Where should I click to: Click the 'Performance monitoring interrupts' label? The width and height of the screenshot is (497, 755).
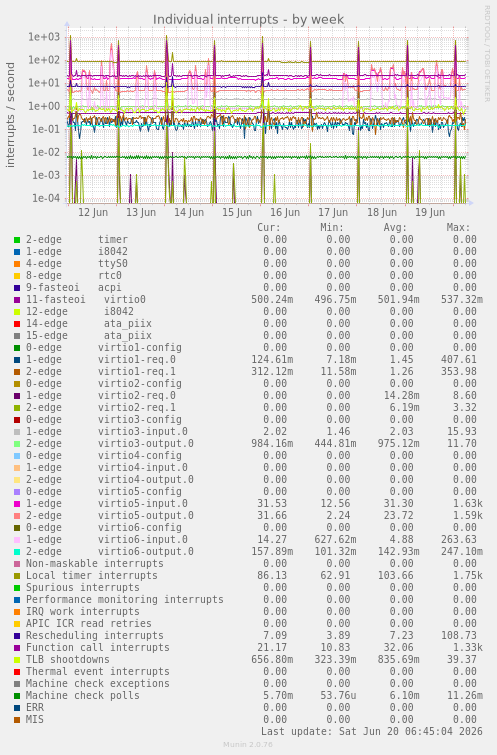tap(125, 599)
